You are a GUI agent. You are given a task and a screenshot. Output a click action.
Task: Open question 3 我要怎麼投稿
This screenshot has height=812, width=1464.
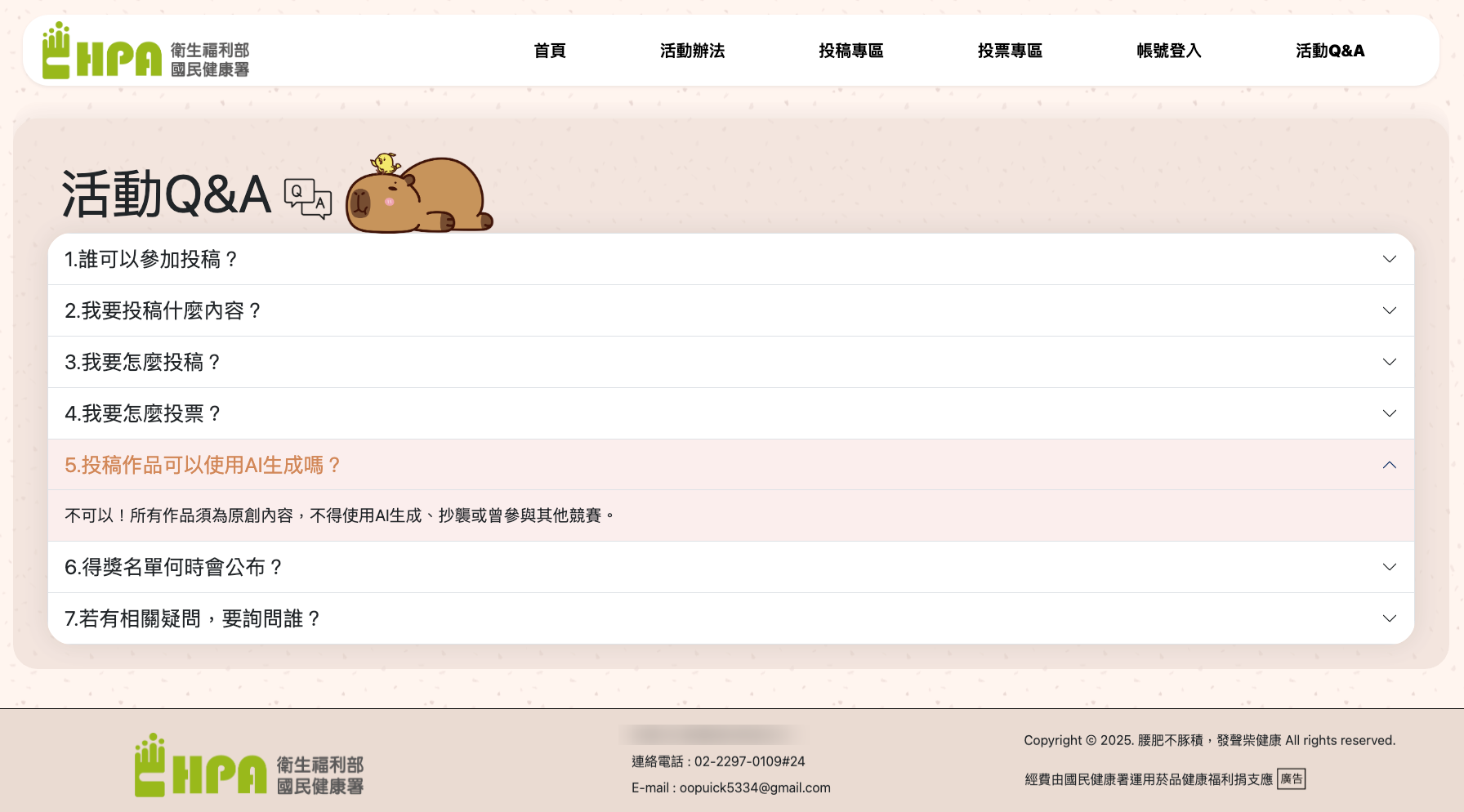[x=143, y=362]
